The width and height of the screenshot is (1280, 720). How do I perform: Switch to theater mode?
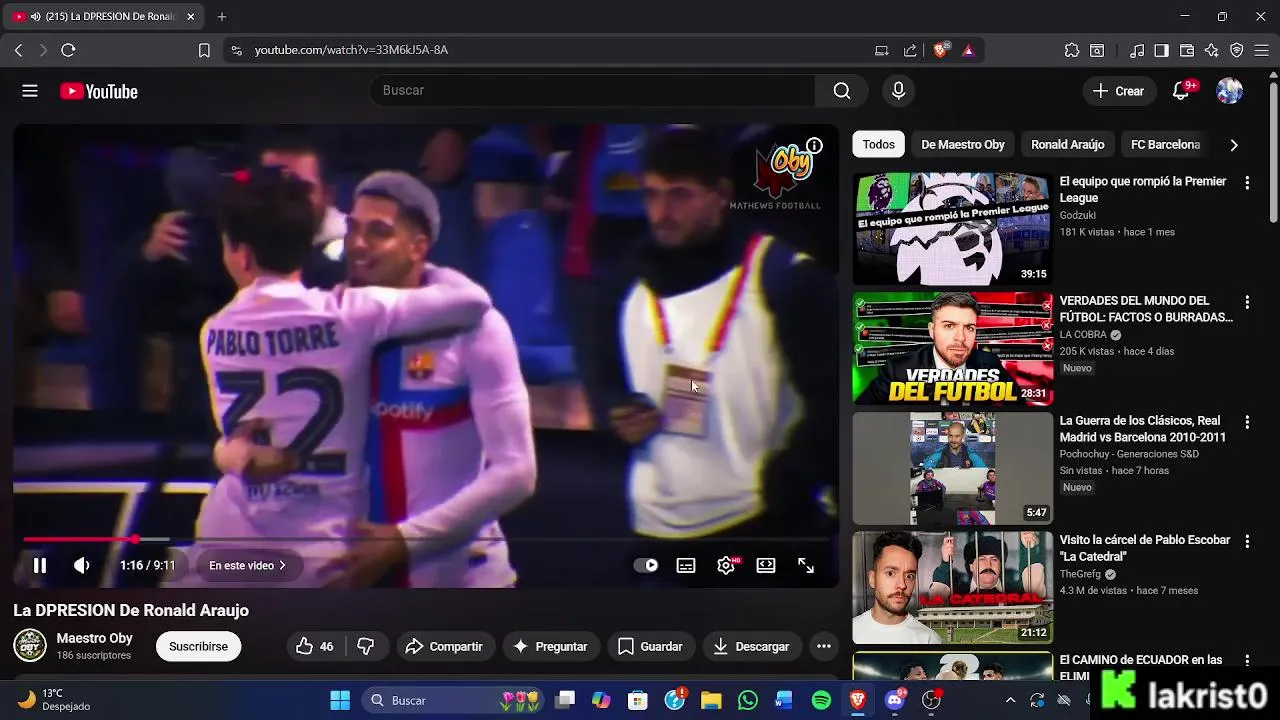[x=766, y=565]
